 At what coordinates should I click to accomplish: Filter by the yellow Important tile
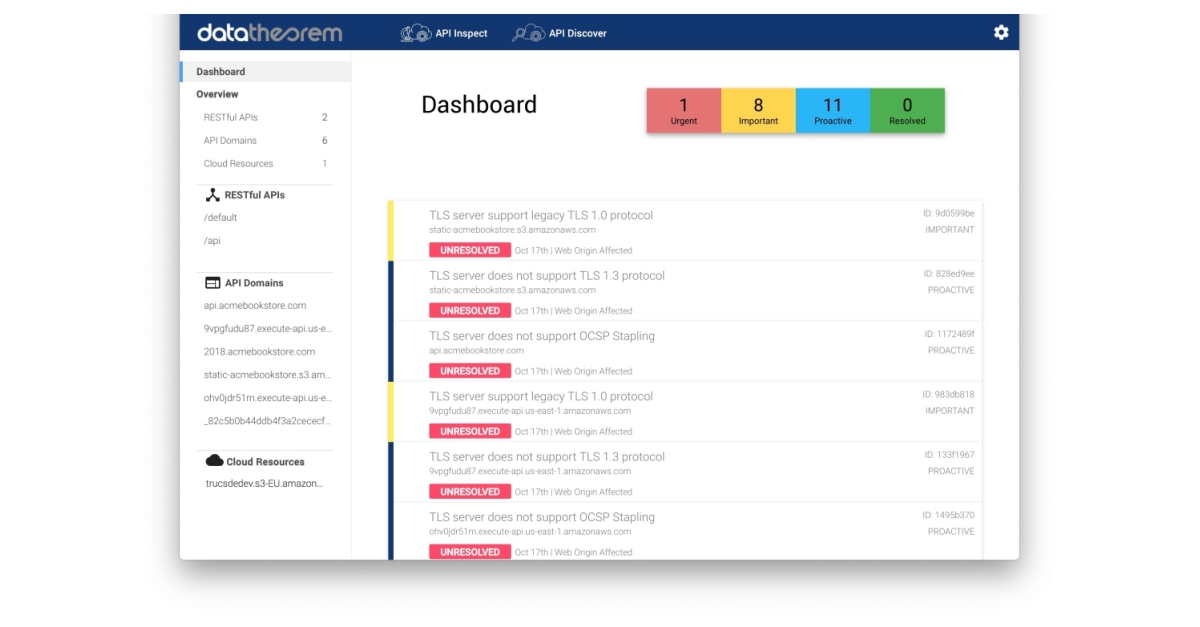758,110
